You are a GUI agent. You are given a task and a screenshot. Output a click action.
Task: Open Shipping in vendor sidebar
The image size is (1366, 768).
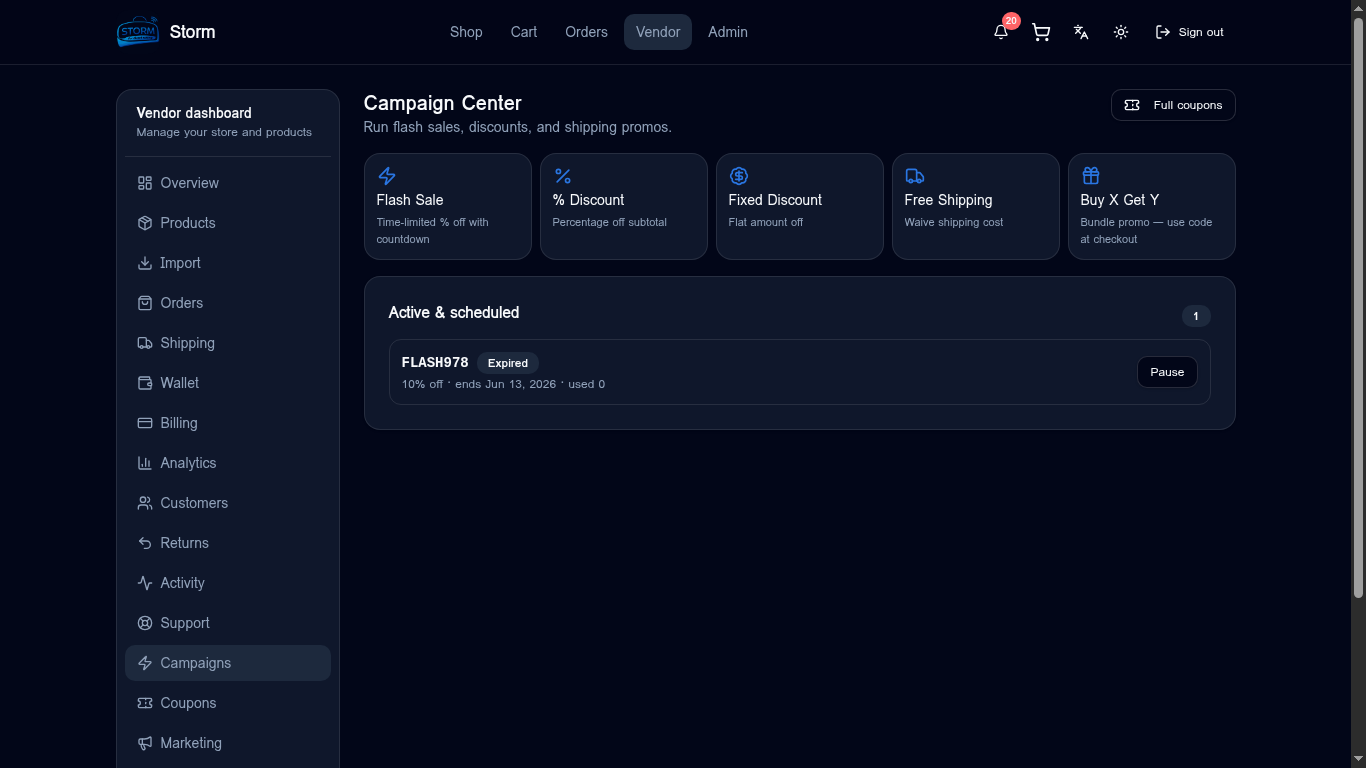pyautogui.click(x=228, y=343)
